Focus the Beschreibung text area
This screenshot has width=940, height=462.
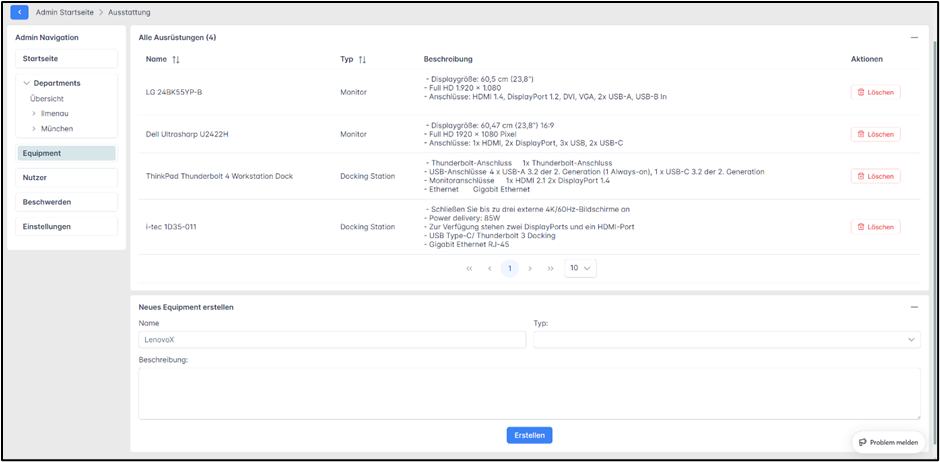(529, 394)
